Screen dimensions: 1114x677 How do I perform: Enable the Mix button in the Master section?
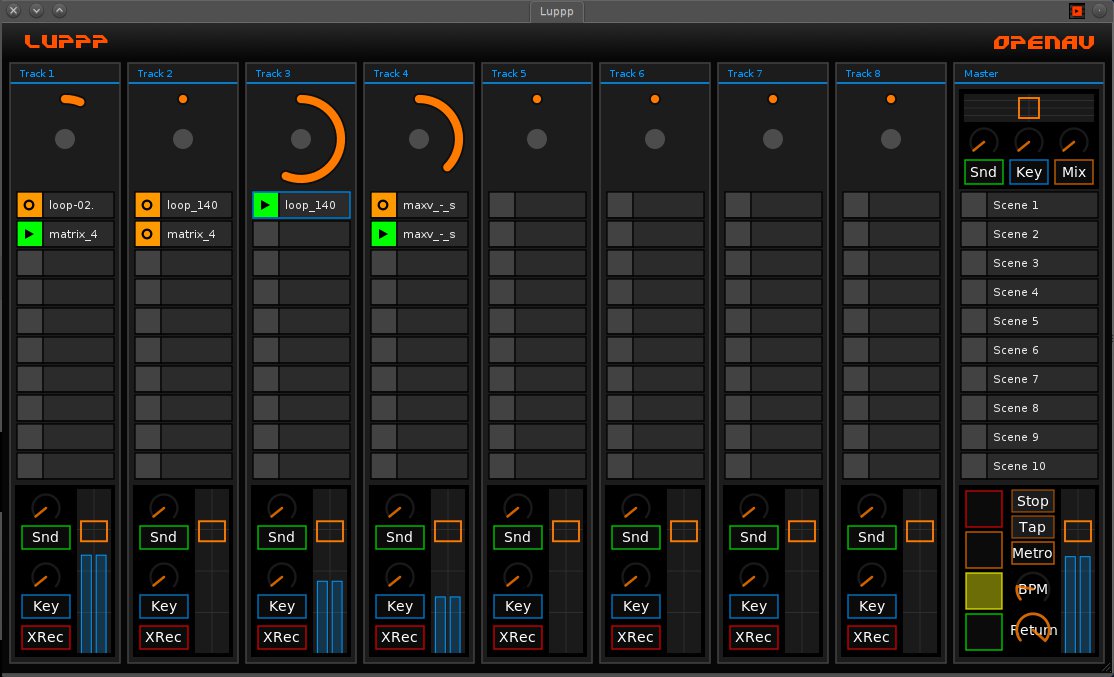(1074, 172)
